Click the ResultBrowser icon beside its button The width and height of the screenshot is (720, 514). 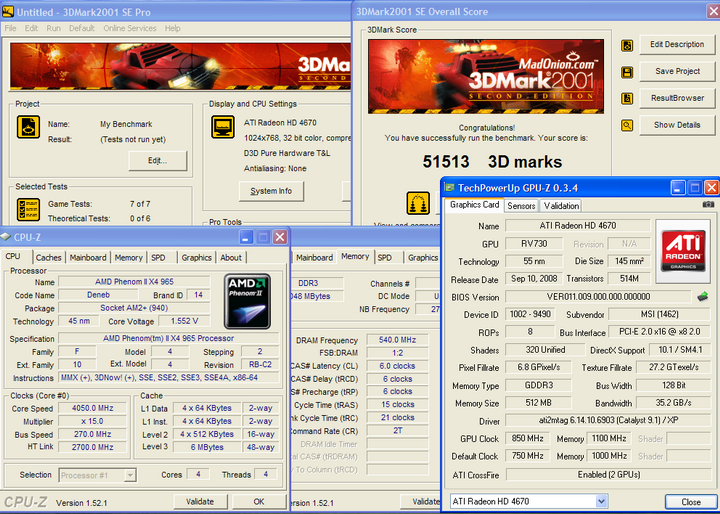pyautogui.click(x=627, y=99)
